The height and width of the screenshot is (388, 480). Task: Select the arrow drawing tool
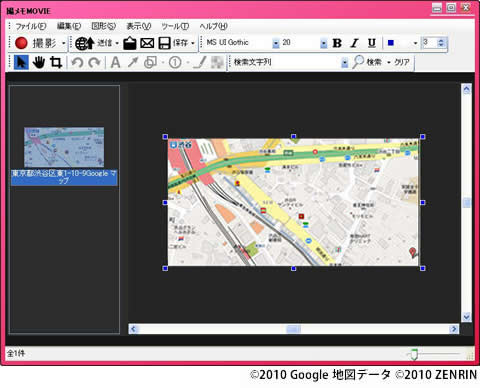(133, 62)
